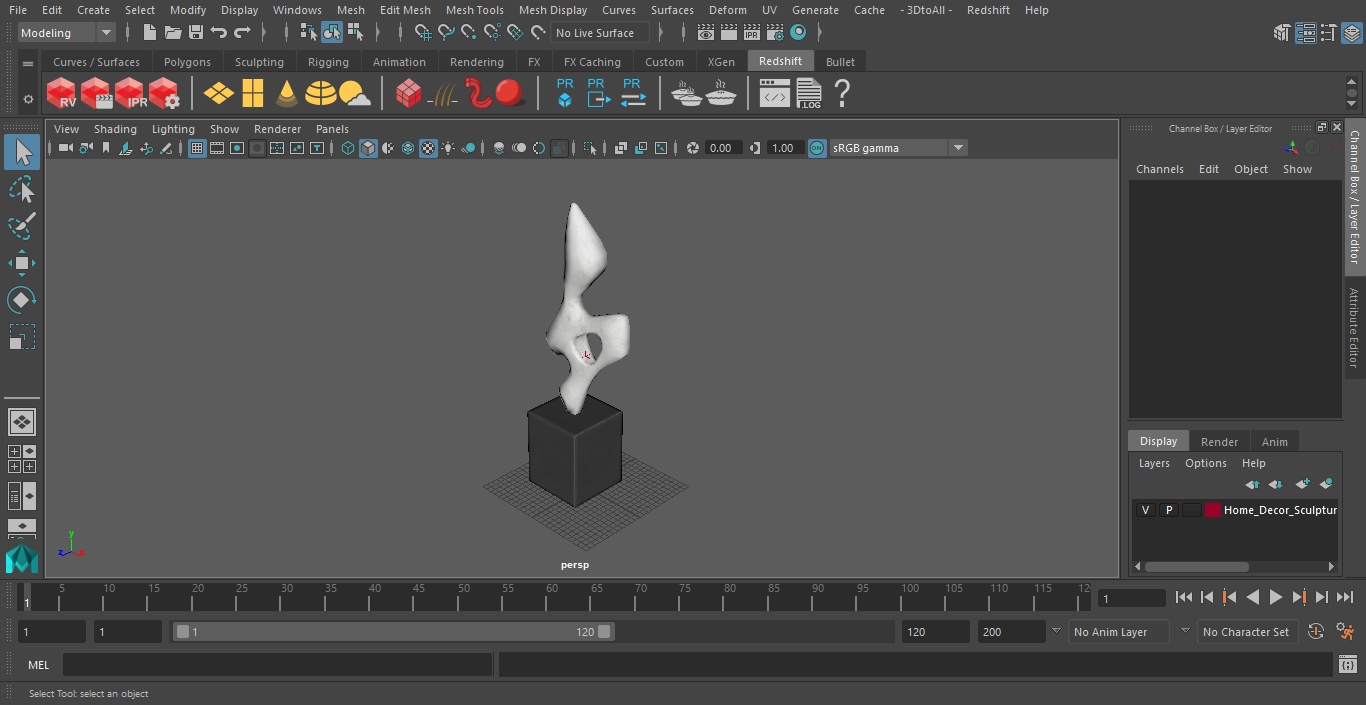
Task: Open the Modeling menu set dropdown
Action: point(66,33)
